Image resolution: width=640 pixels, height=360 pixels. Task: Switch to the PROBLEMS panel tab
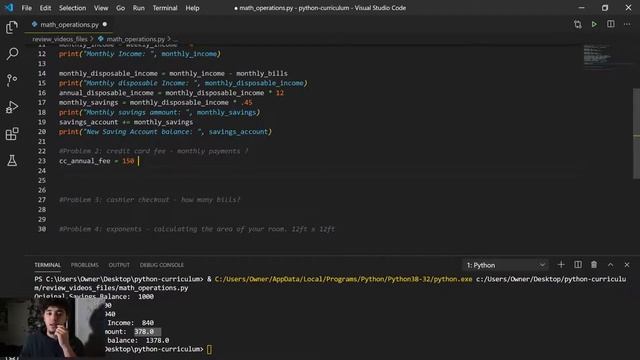[x=84, y=265]
